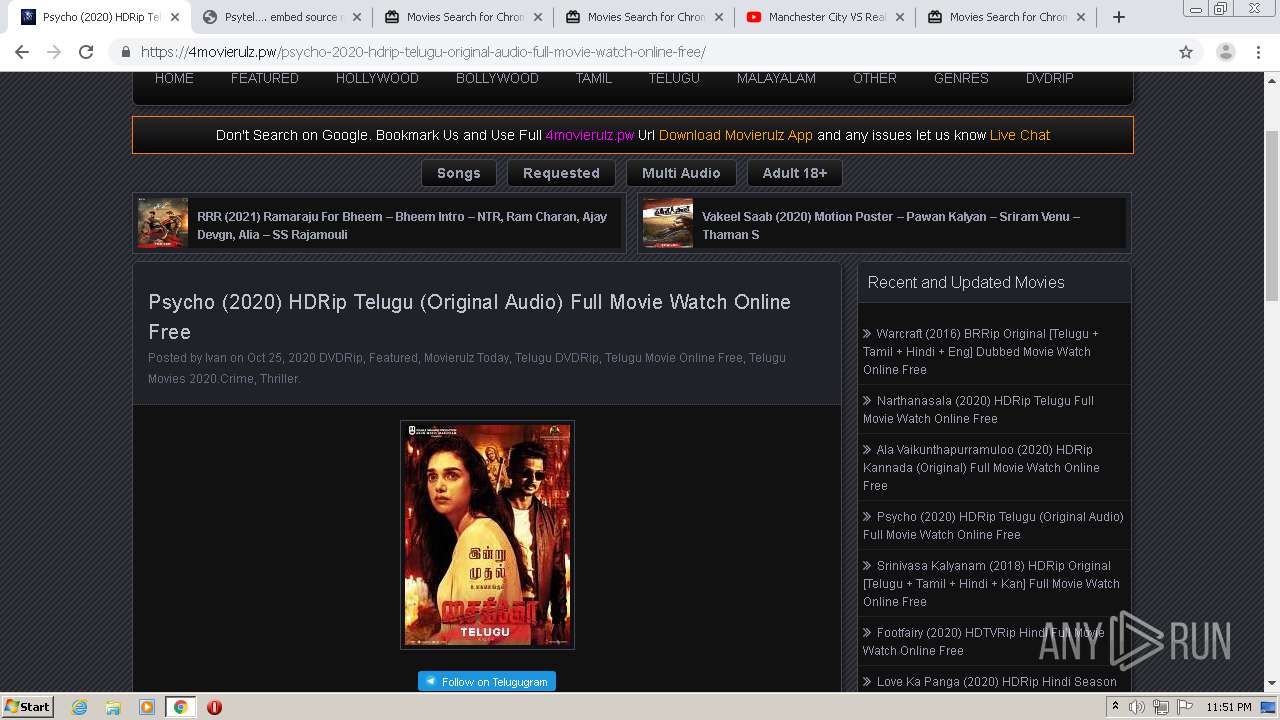1280x720 pixels.
Task: Switch to the first Movies Search for Chrome tab
Action: click(463, 17)
